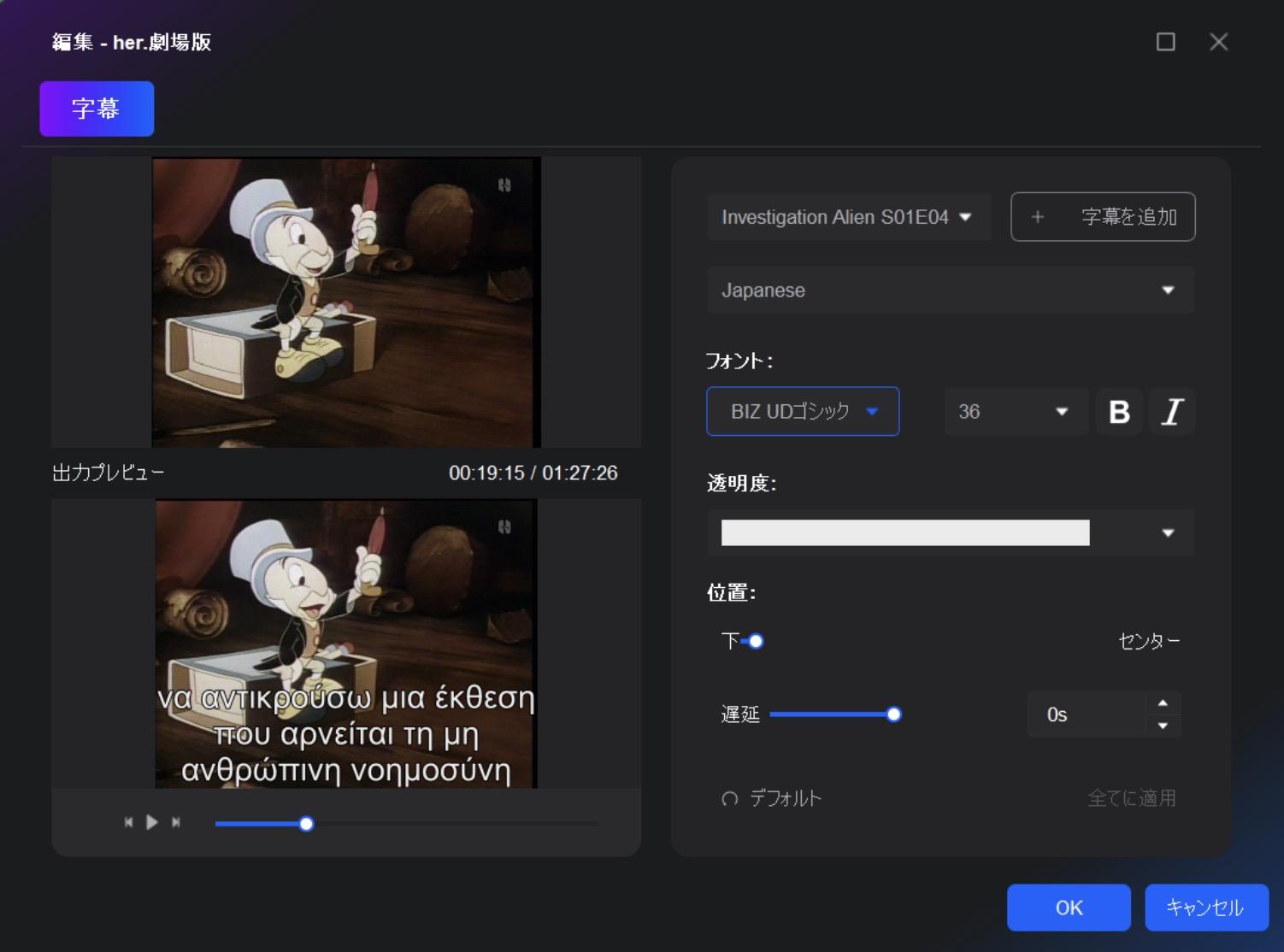Image resolution: width=1284 pixels, height=952 pixels.
Task: Open the font size 36 dropdown
Action: [1016, 411]
